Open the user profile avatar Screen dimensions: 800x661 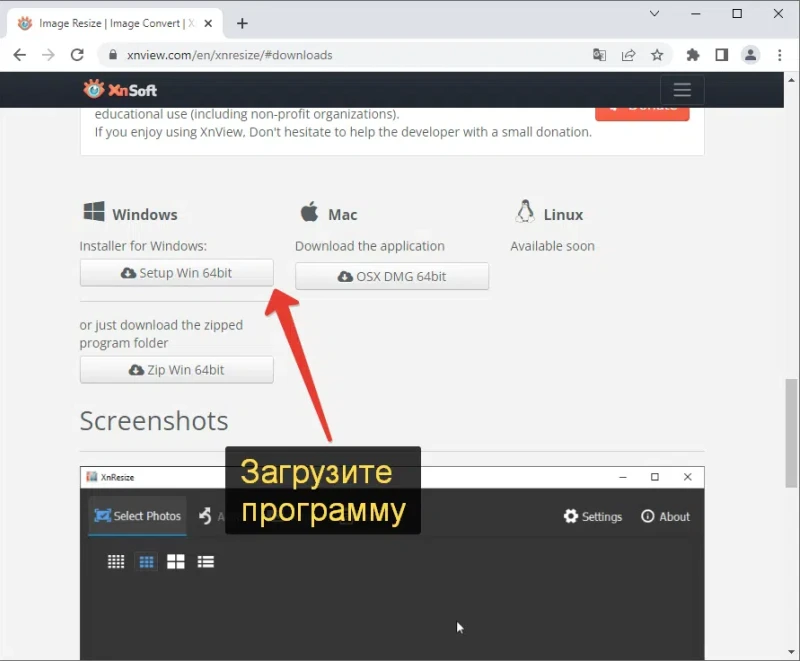[751, 55]
